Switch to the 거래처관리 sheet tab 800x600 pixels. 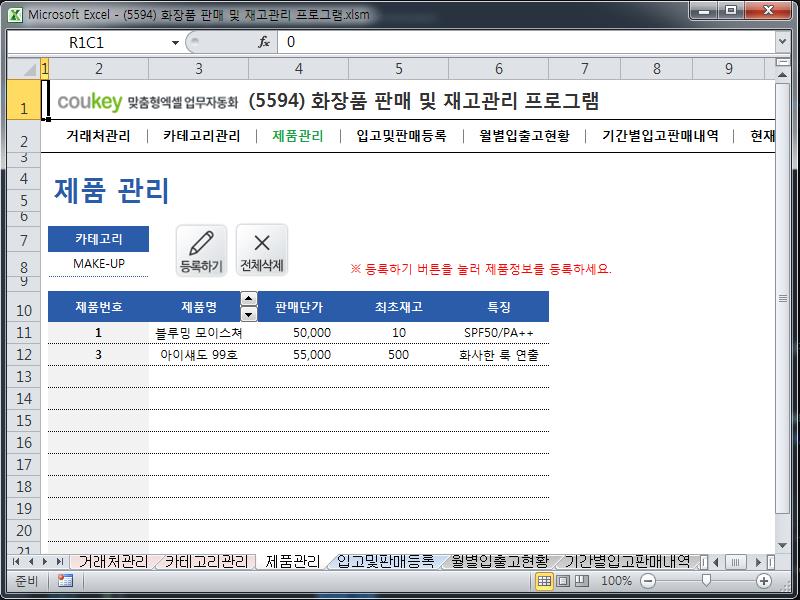tap(113, 562)
